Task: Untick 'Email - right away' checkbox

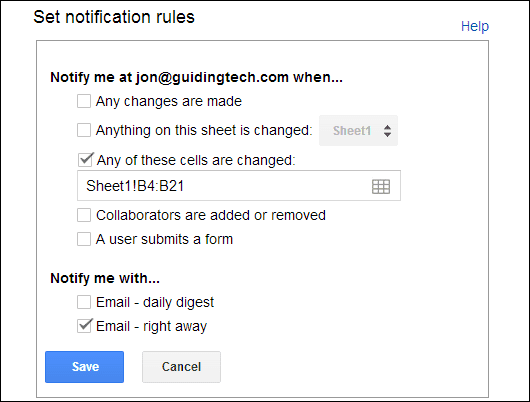Action: (84, 326)
